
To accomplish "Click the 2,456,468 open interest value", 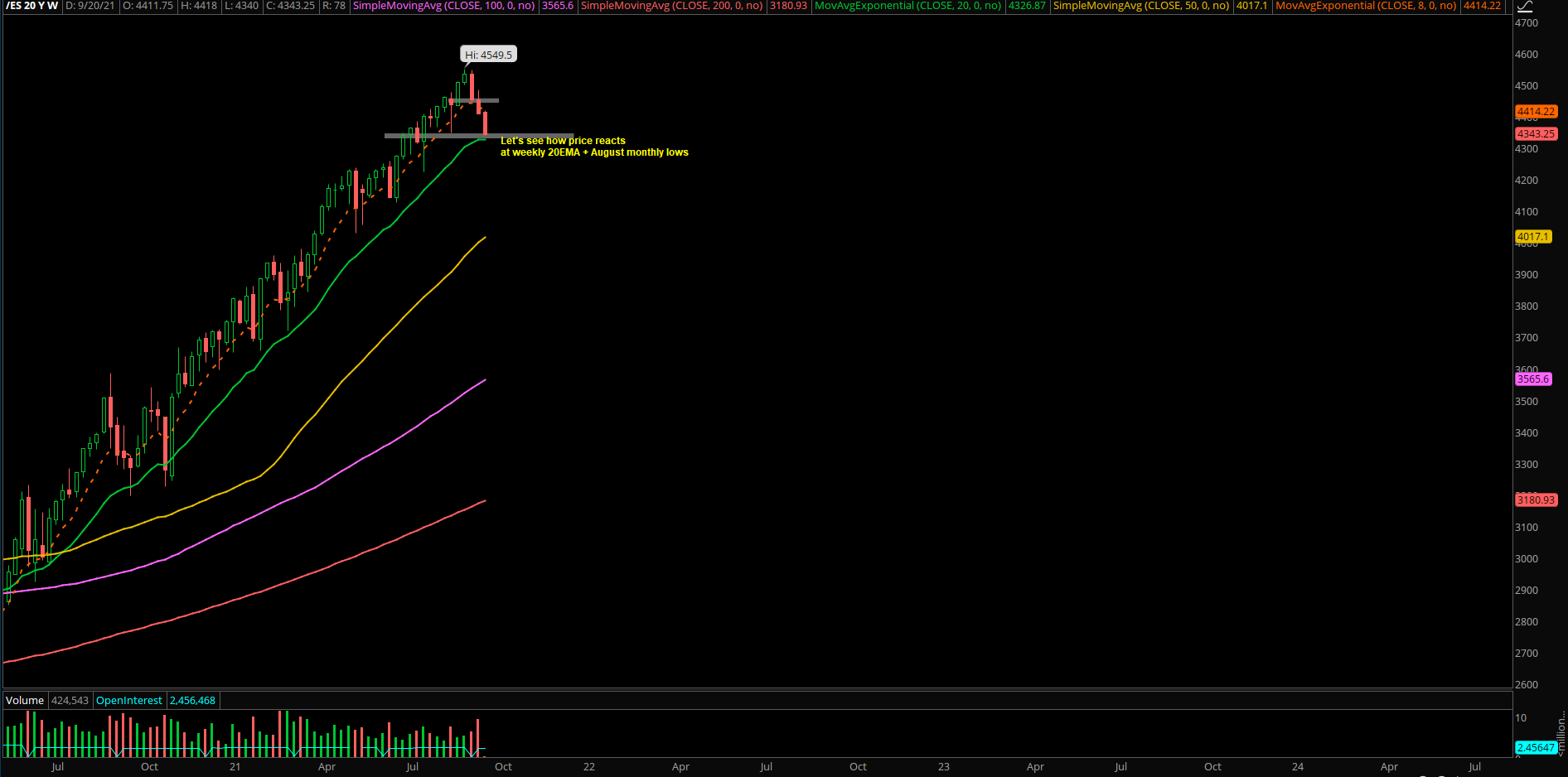I will (x=192, y=701).
